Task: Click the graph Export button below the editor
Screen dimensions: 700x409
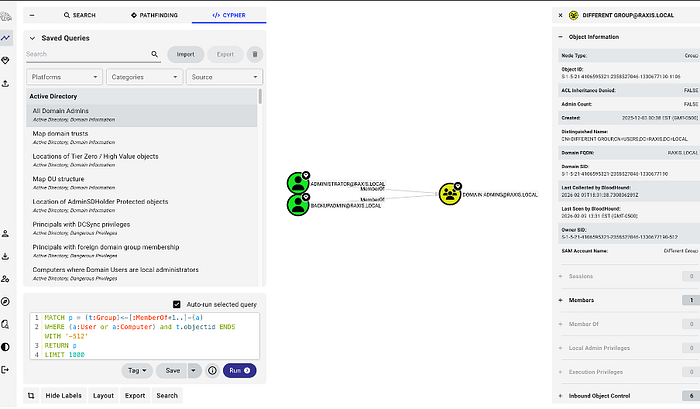Action: (135, 396)
